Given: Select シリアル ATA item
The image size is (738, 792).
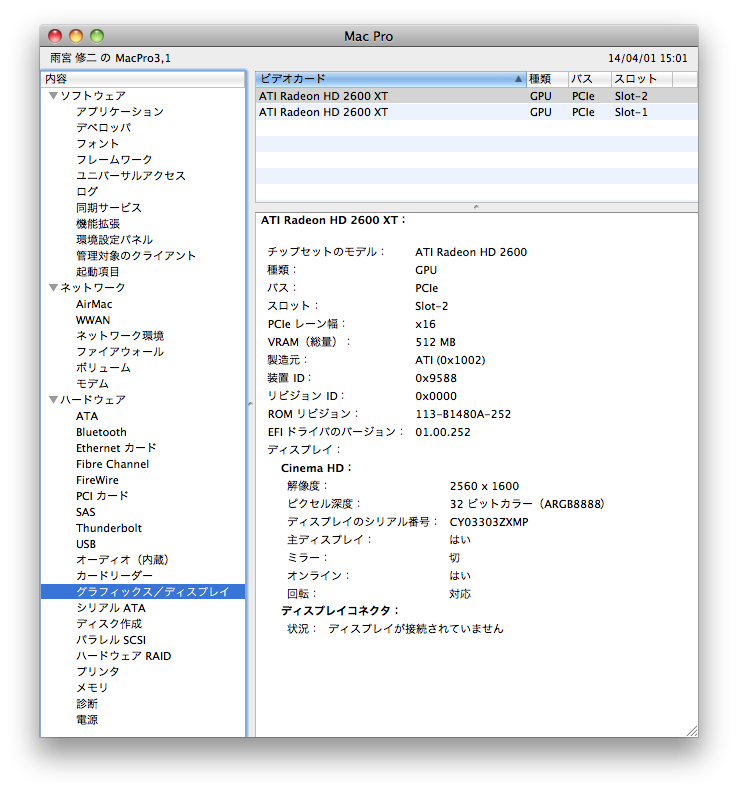Looking at the screenshot, I should pos(111,608).
